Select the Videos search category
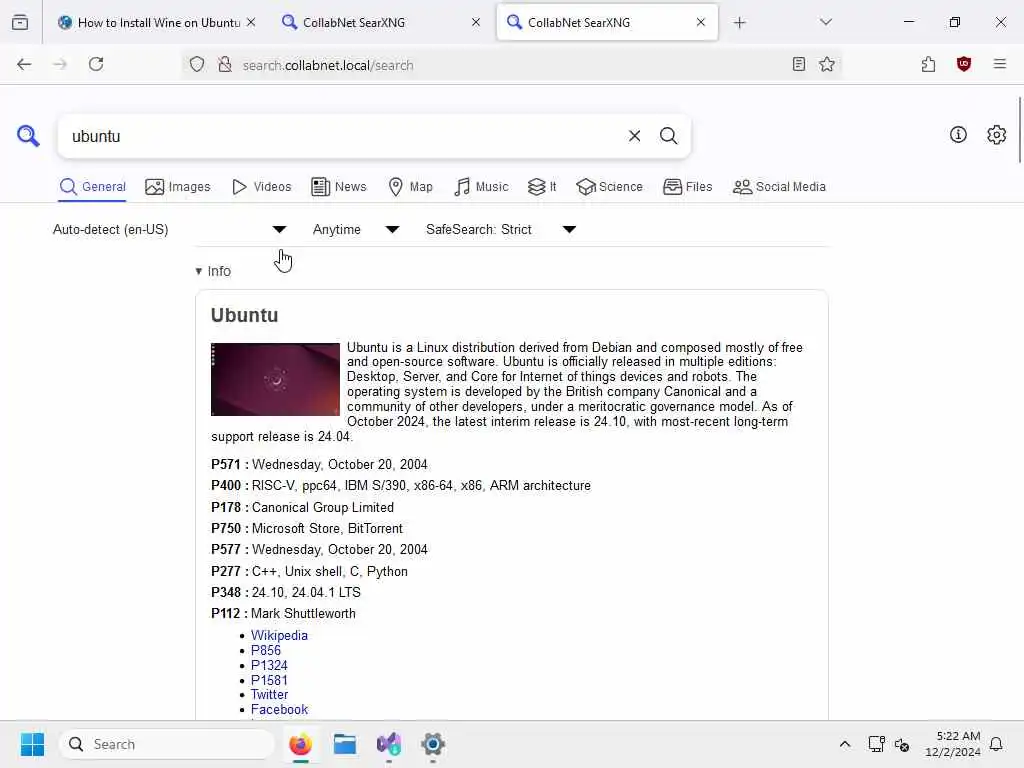Image resolution: width=1024 pixels, height=768 pixels. 261,187
